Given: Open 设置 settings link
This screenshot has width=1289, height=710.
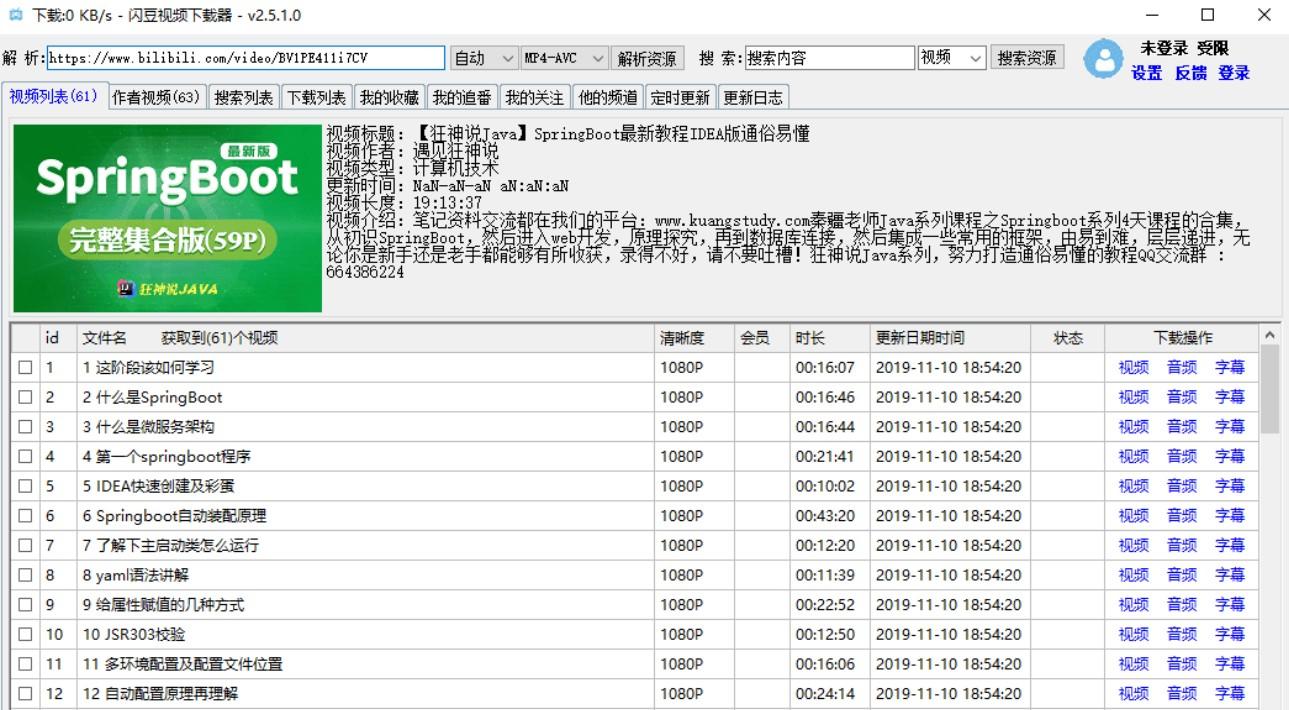Looking at the screenshot, I should tap(1147, 73).
